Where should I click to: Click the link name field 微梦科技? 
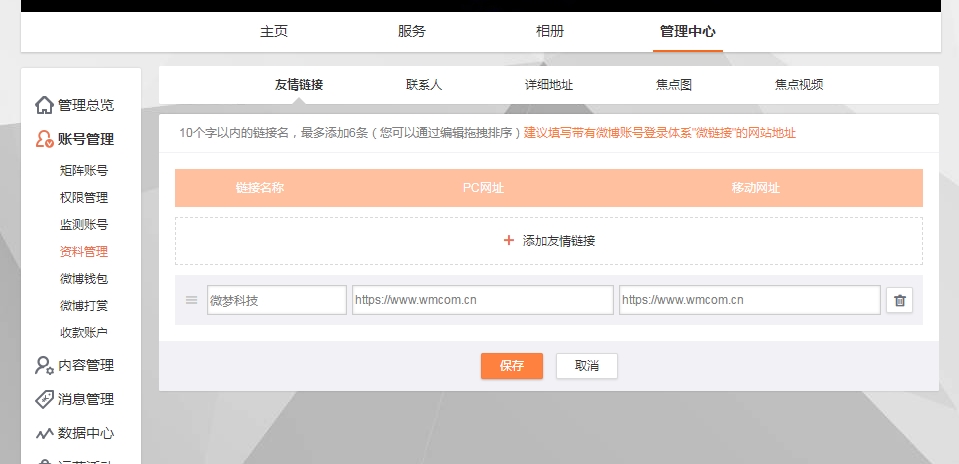tap(277, 300)
